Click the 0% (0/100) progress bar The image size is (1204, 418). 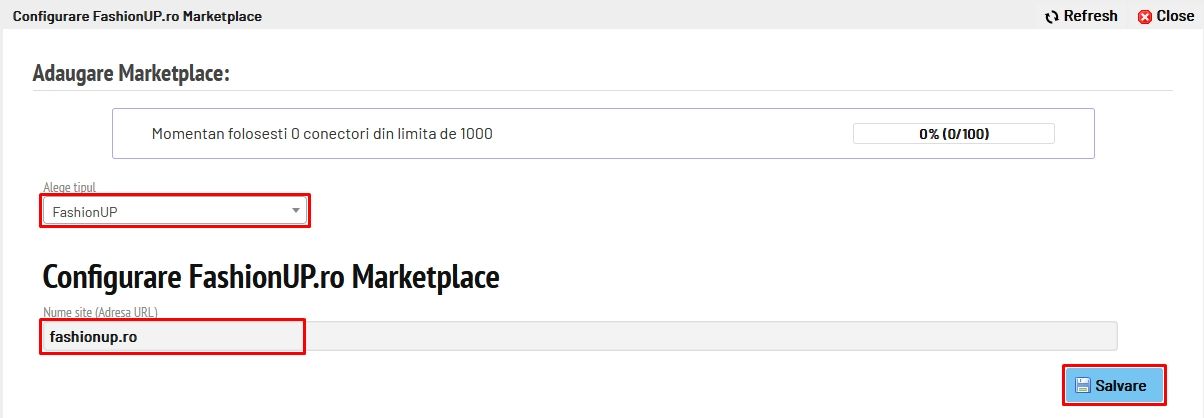tap(953, 134)
